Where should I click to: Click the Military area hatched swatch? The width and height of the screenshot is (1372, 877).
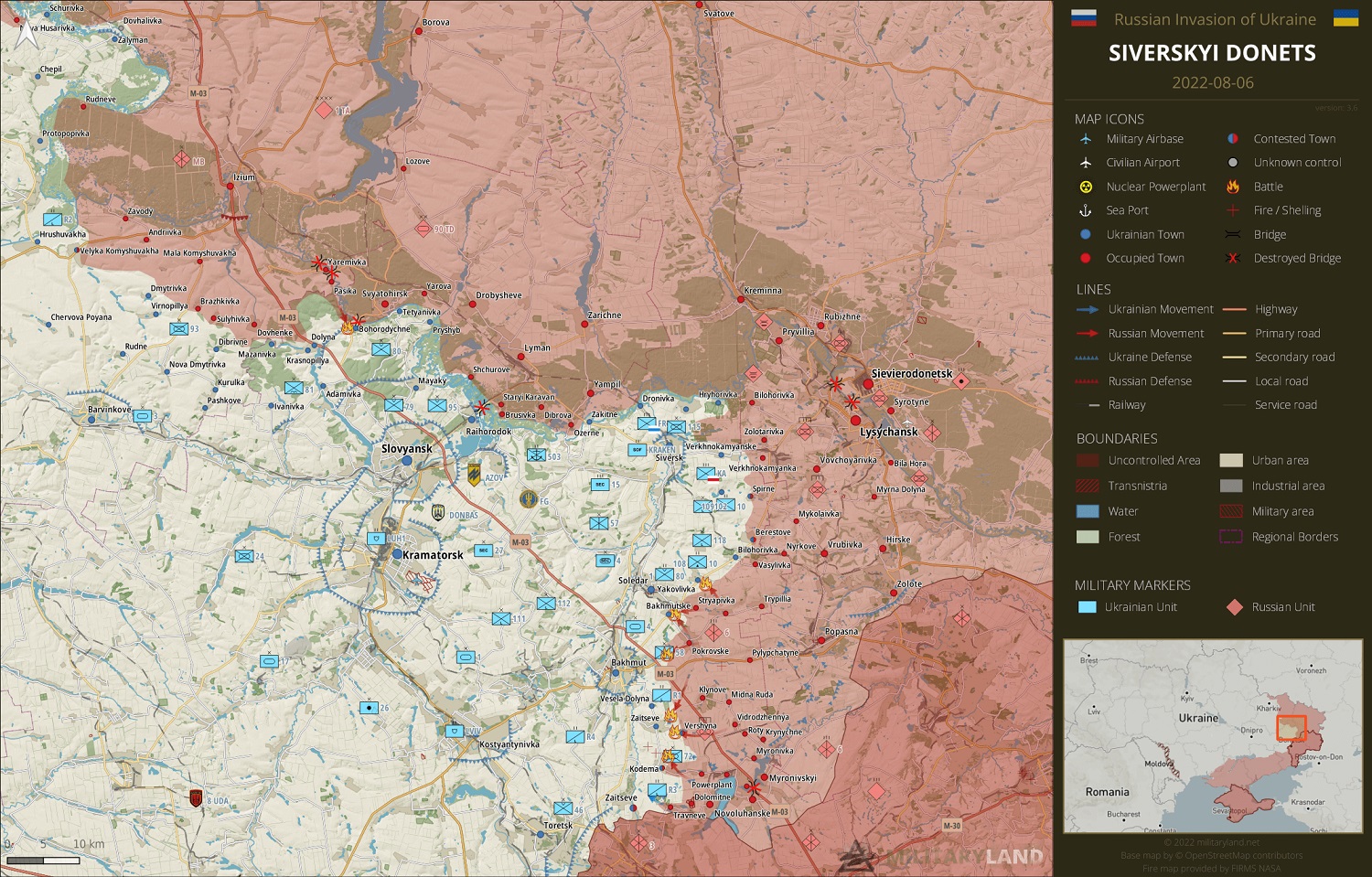(x=1231, y=511)
